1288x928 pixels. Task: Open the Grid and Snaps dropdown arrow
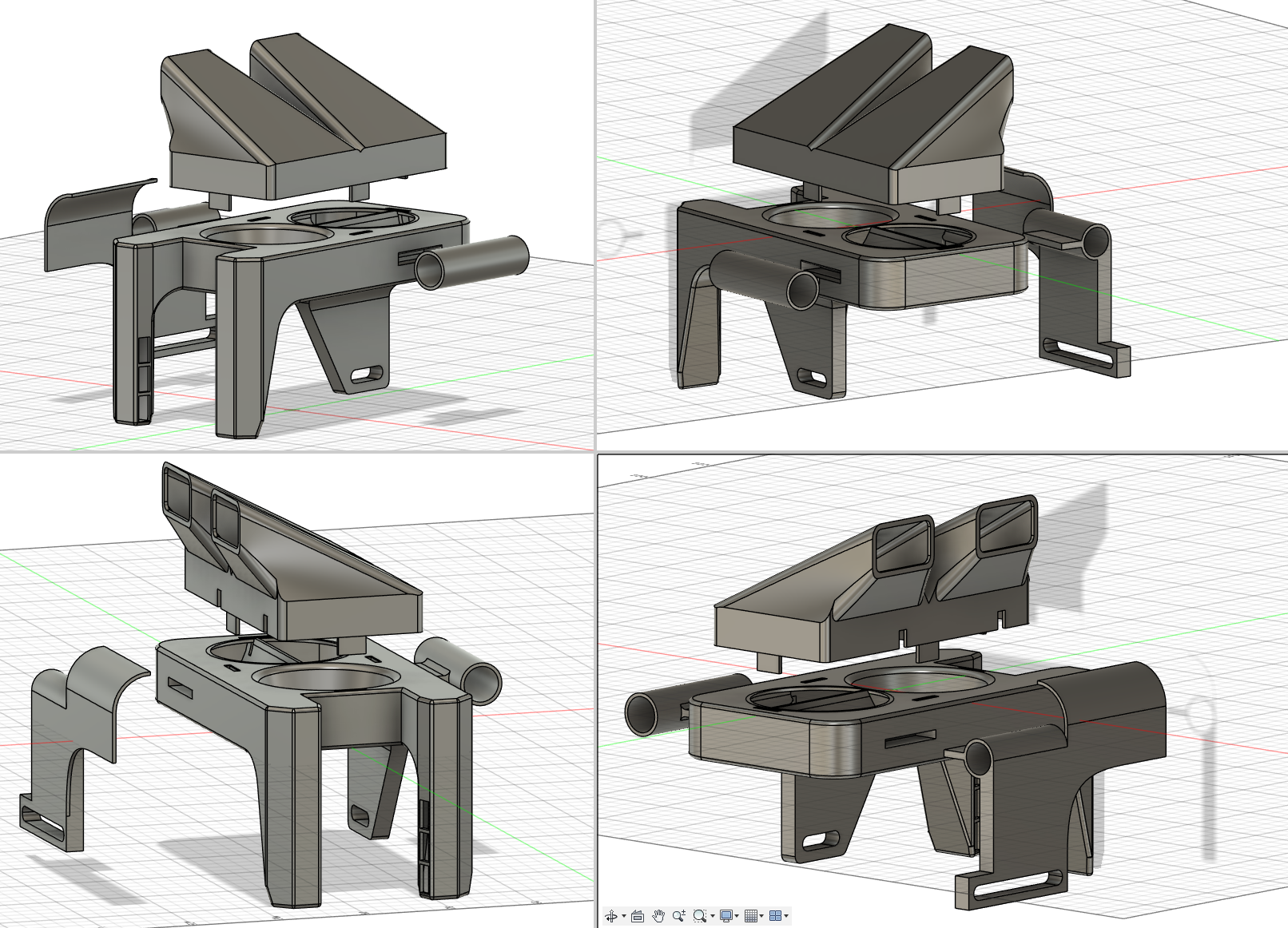pos(761,916)
